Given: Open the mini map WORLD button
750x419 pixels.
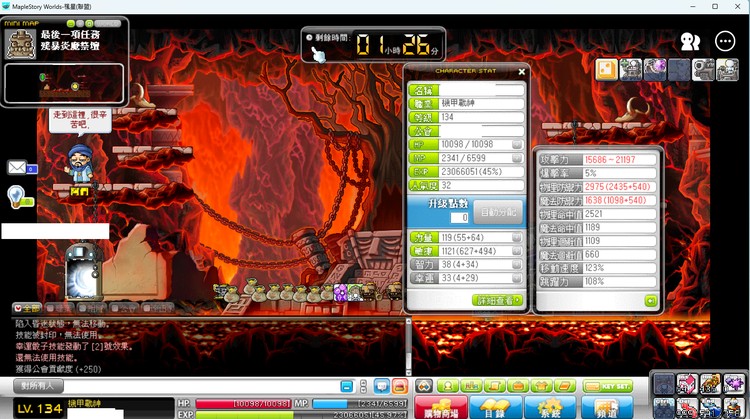Looking at the screenshot, I should pyautogui.click(x=107, y=23).
